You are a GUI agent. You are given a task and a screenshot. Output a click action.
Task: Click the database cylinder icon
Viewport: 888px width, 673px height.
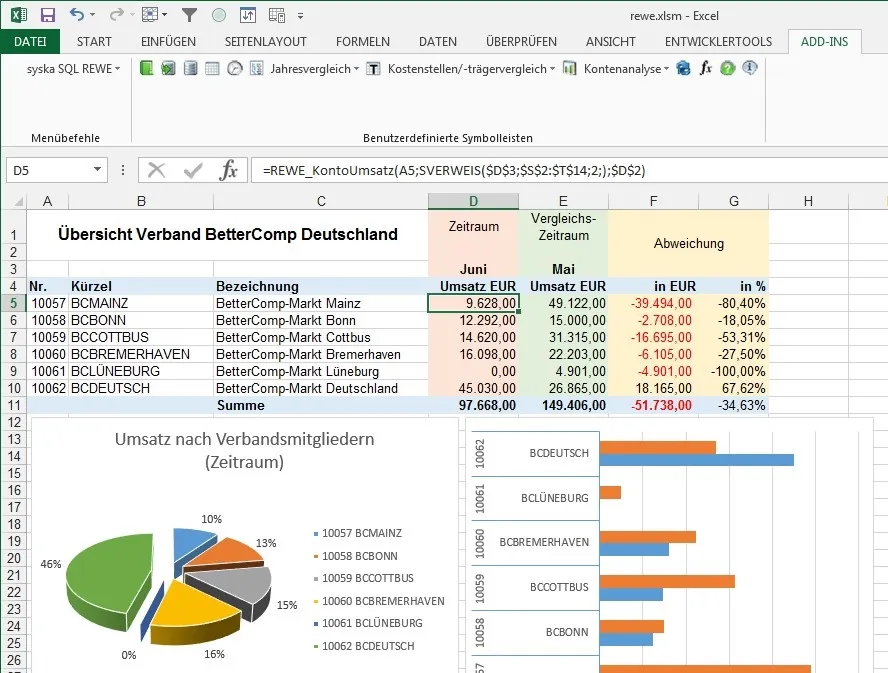[x=190, y=69]
